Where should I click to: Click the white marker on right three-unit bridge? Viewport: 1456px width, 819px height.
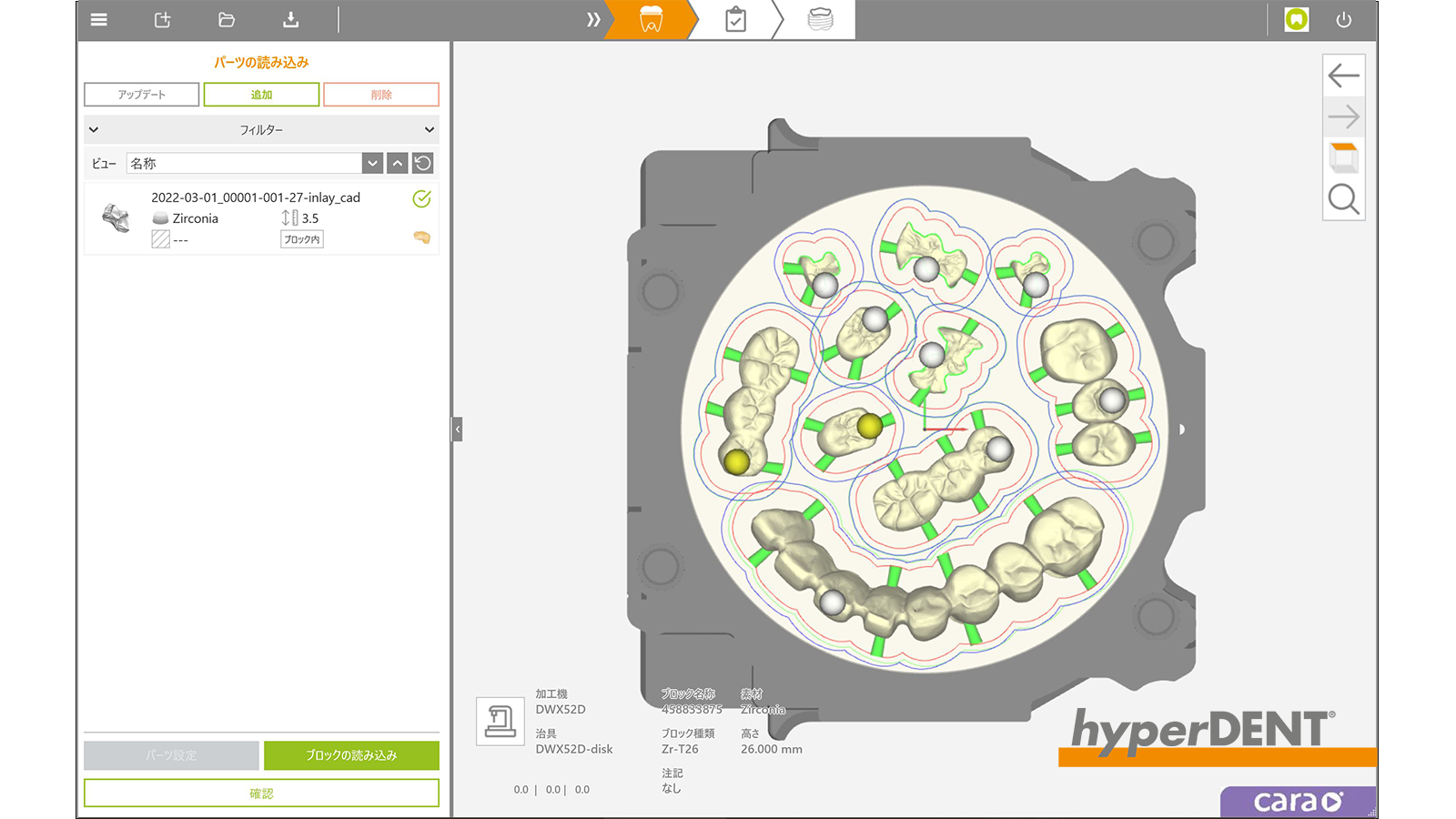[1112, 399]
